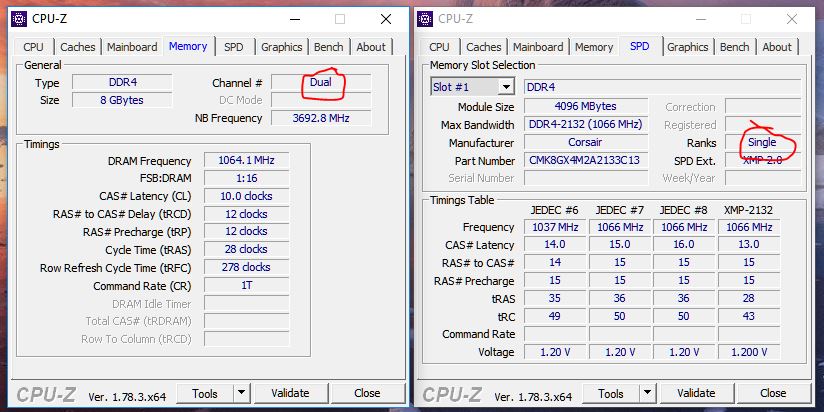The height and width of the screenshot is (412, 824).
Task: Click XMP-2132 CAS# Latency value 13.0
Action: 749,244
